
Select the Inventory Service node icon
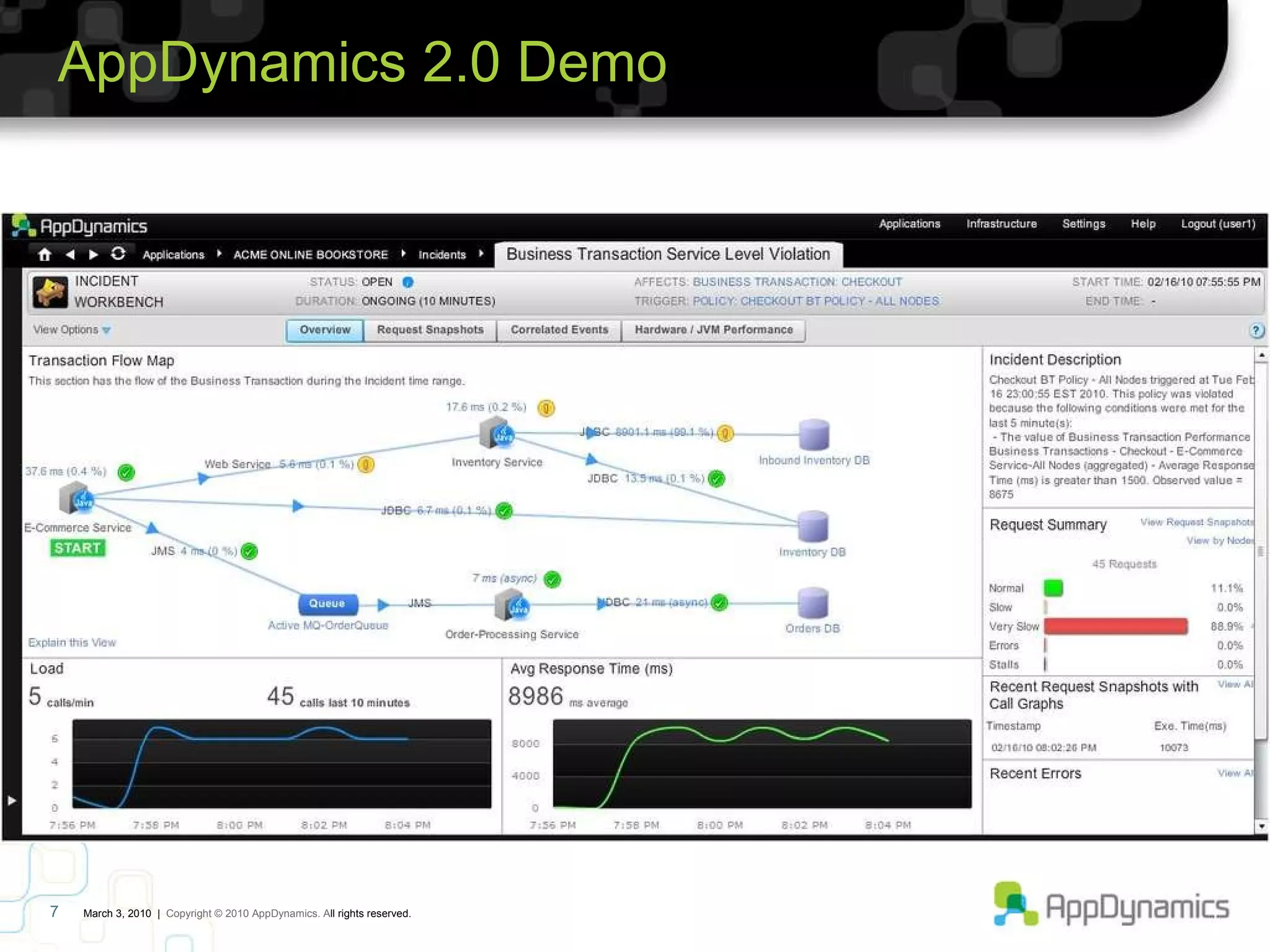pos(497,433)
